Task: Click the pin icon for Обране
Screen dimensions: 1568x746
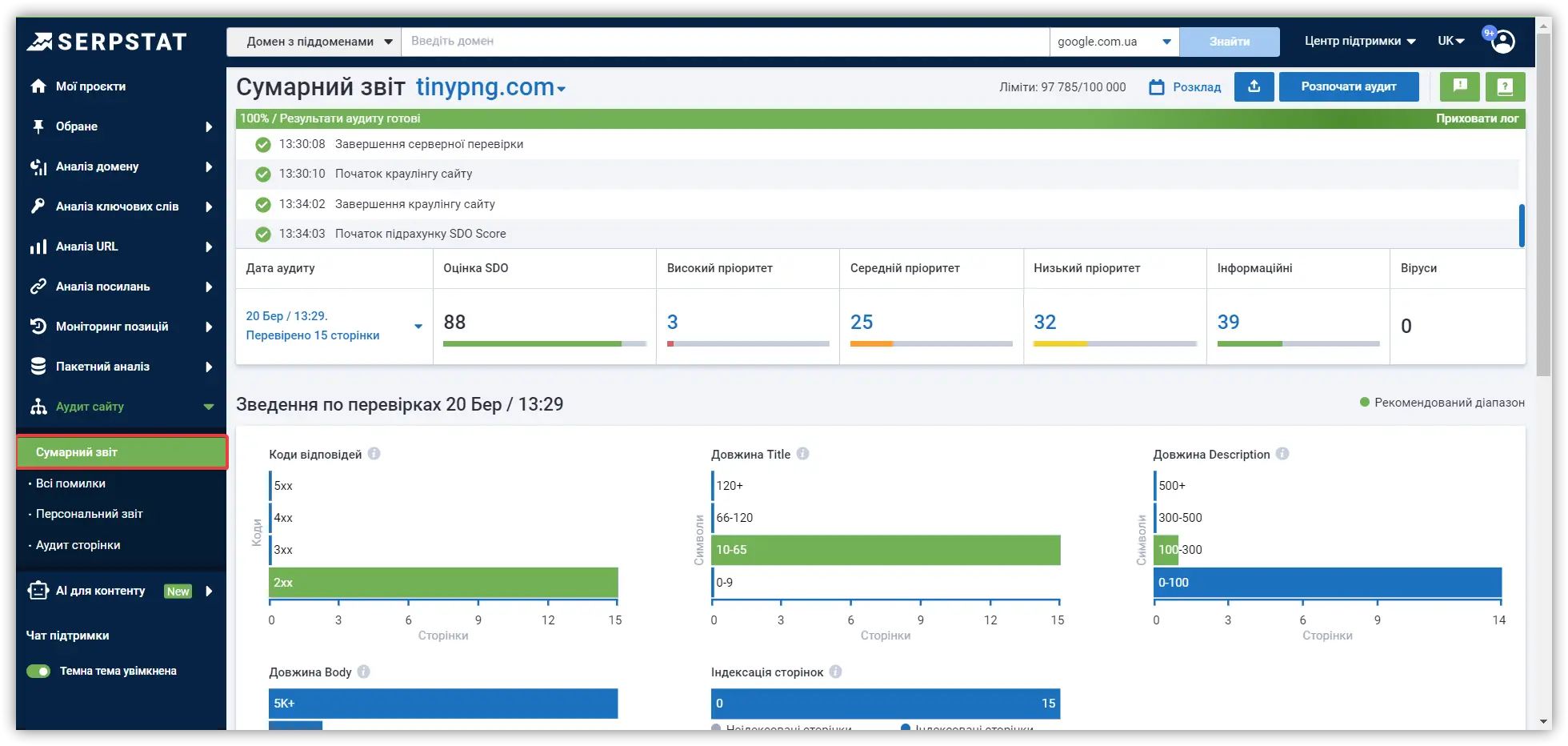Action: pyautogui.click(x=38, y=126)
